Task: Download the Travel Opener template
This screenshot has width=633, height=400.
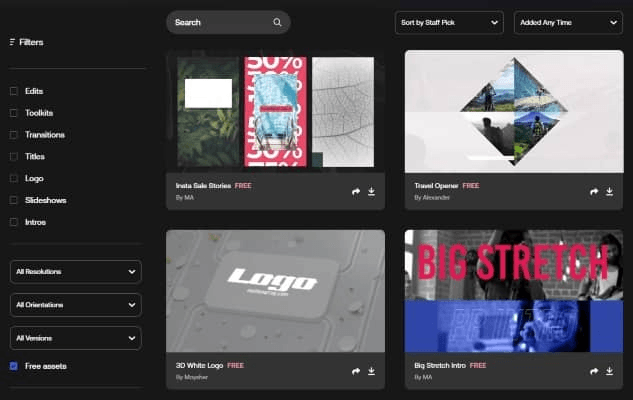Action: (x=610, y=191)
